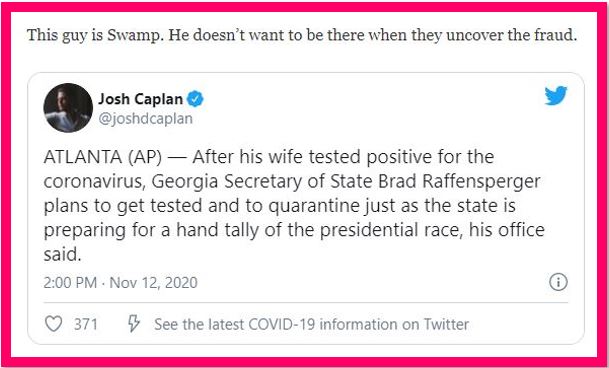Open the 2:00 PM timestamp

[70, 283]
